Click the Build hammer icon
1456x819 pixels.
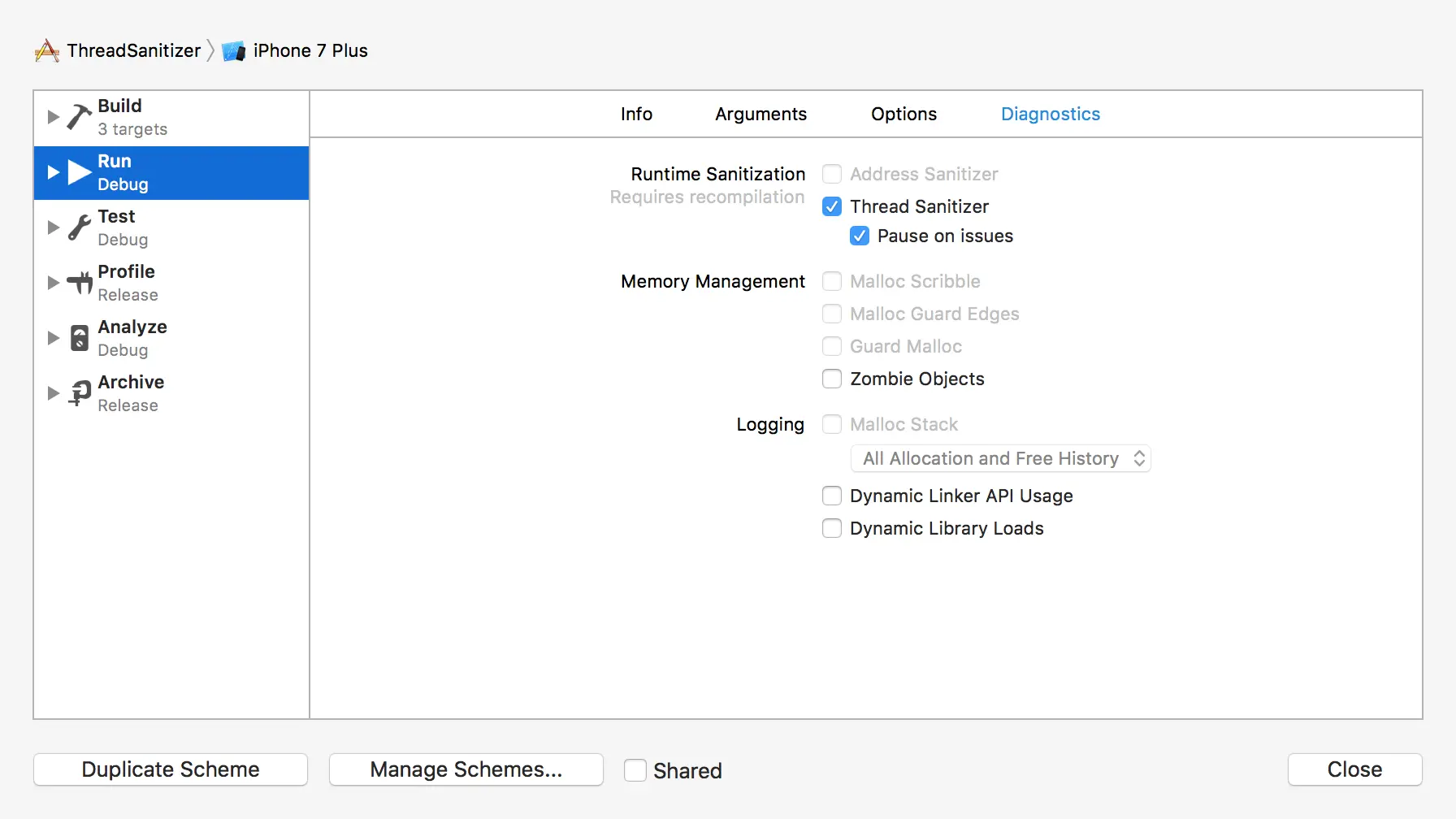click(x=79, y=117)
